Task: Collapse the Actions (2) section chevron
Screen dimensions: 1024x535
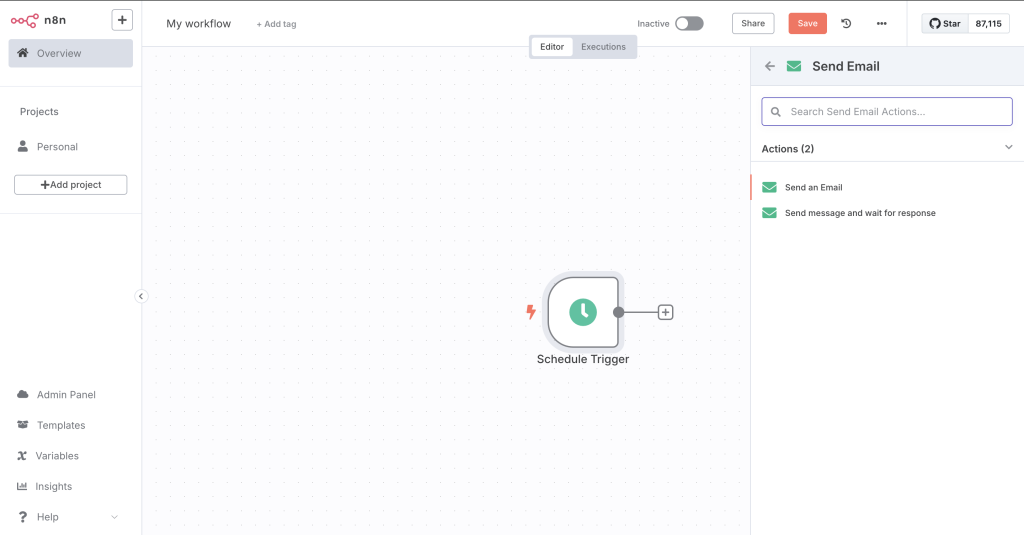Action: coord(1008,148)
